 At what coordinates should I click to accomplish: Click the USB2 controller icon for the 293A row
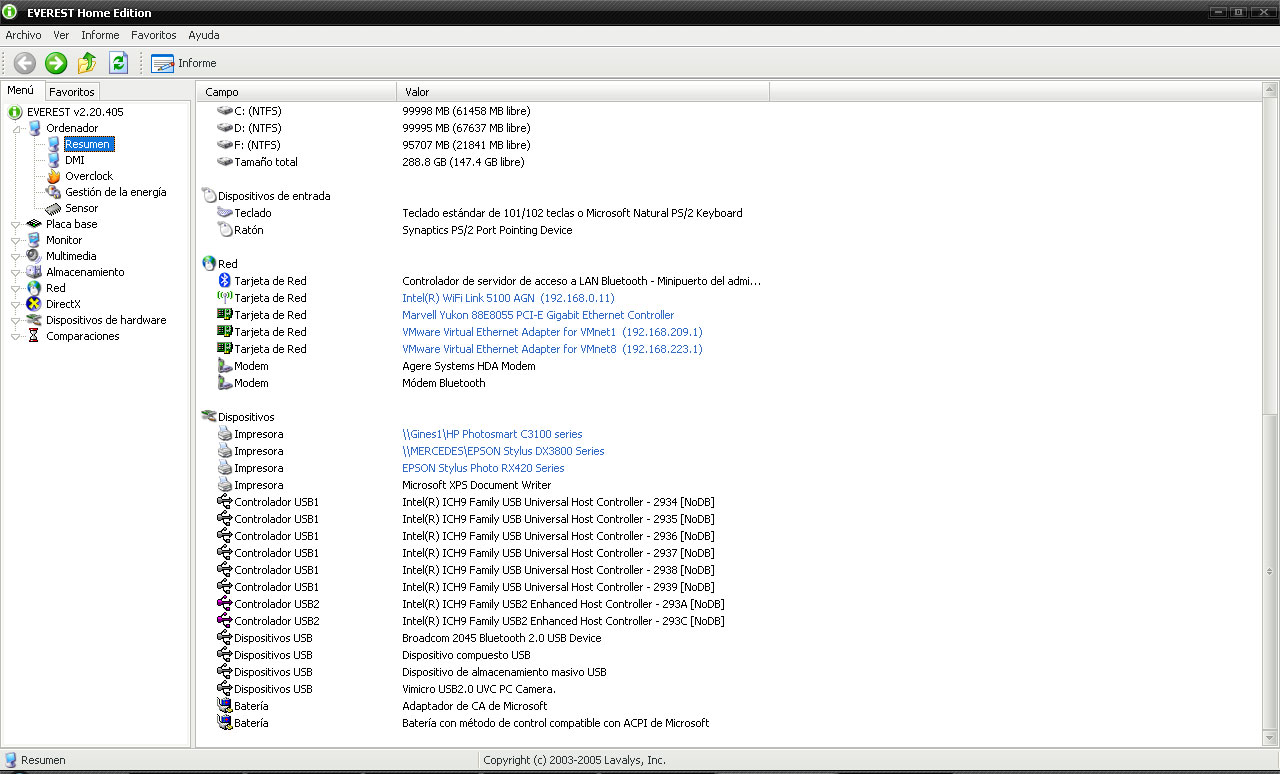225,604
